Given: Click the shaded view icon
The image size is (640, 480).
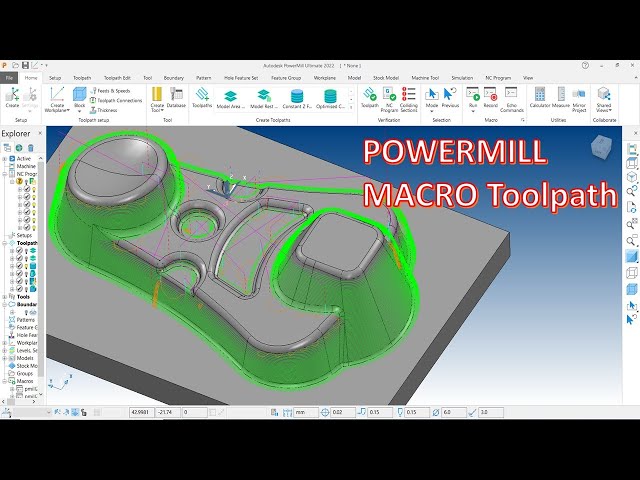Looking at the screenshot, I should 631,257.
